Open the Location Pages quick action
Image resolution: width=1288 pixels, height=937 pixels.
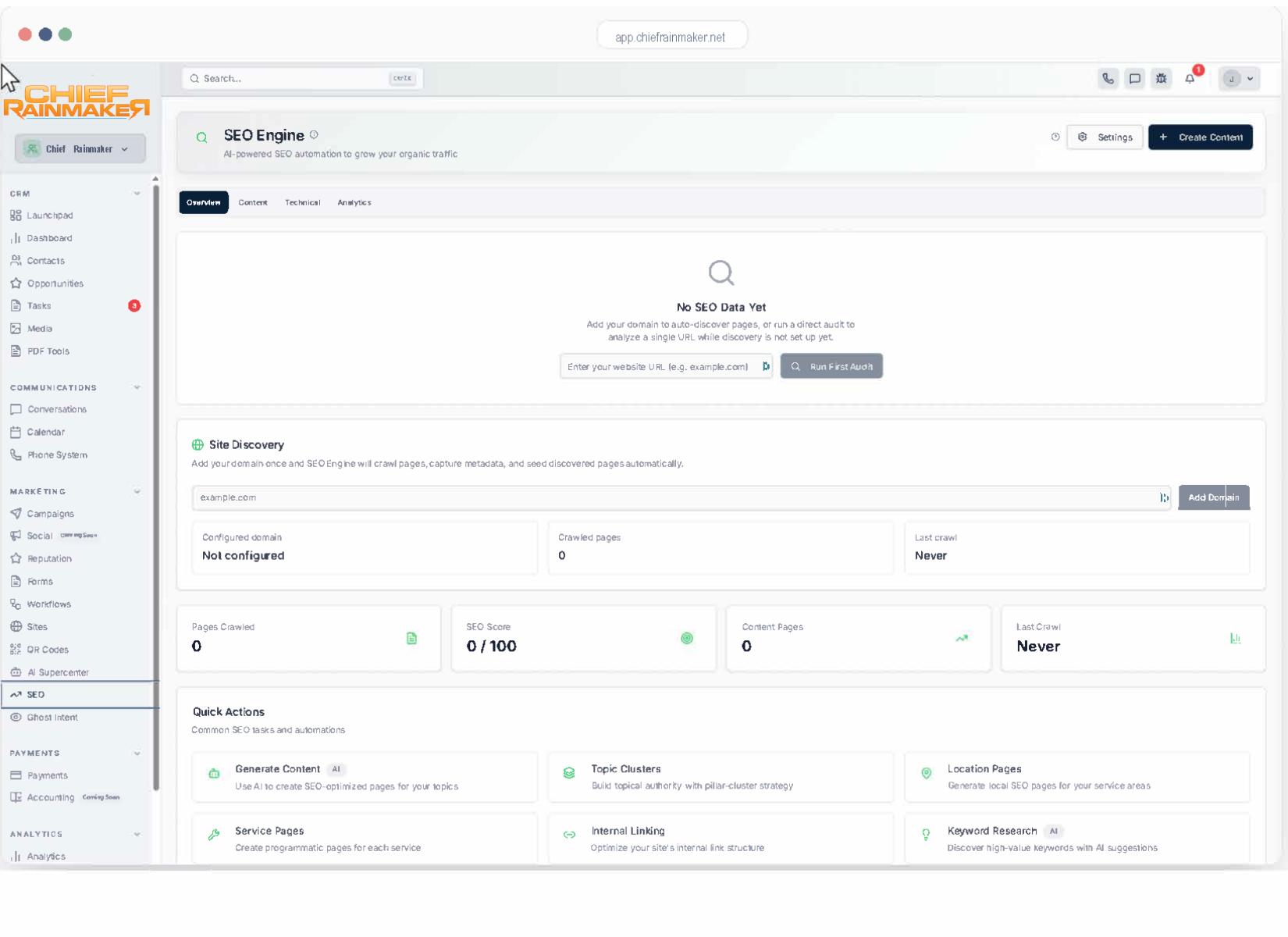(1077, 777)
